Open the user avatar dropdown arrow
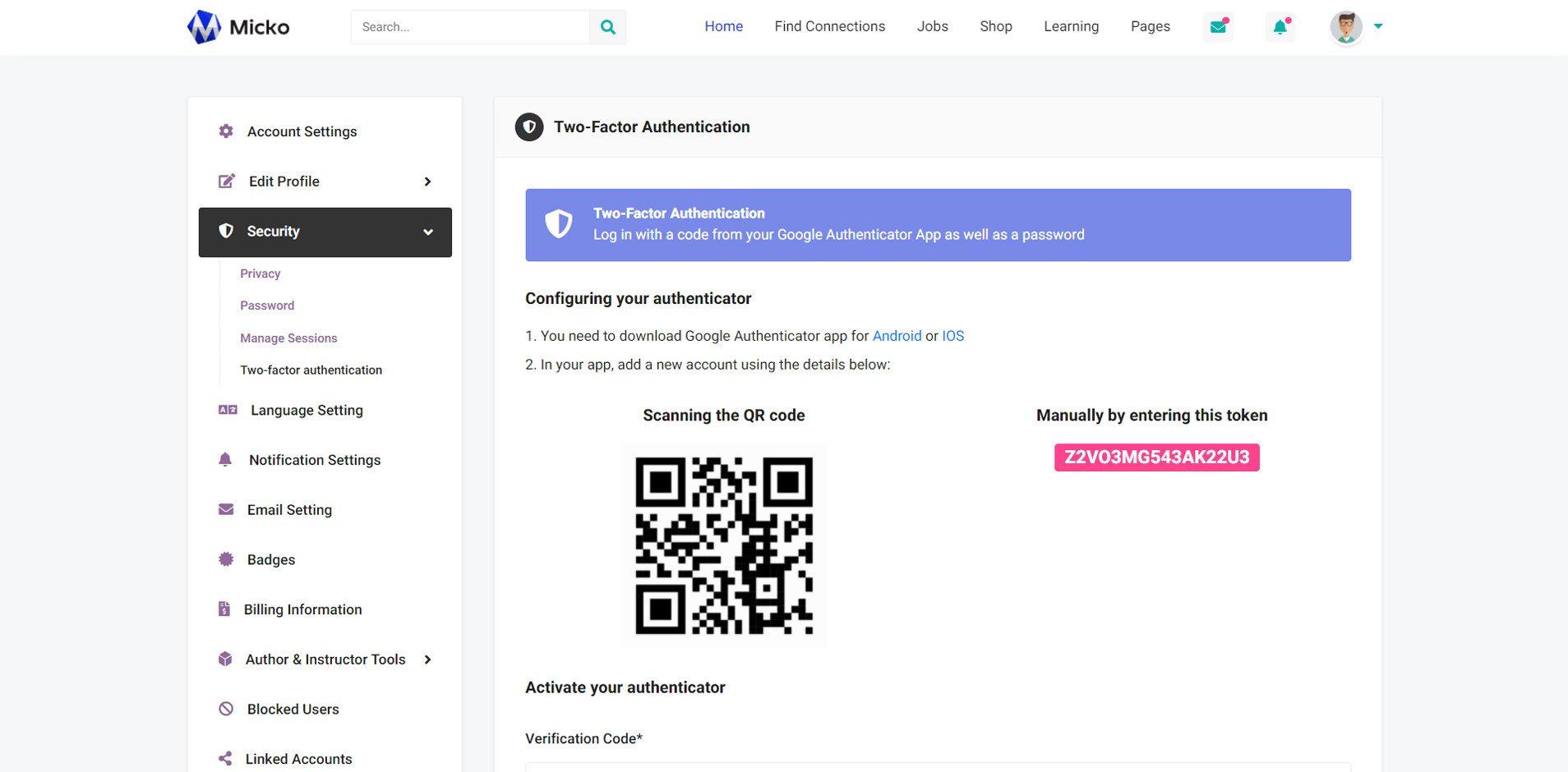 point(1378,26)
